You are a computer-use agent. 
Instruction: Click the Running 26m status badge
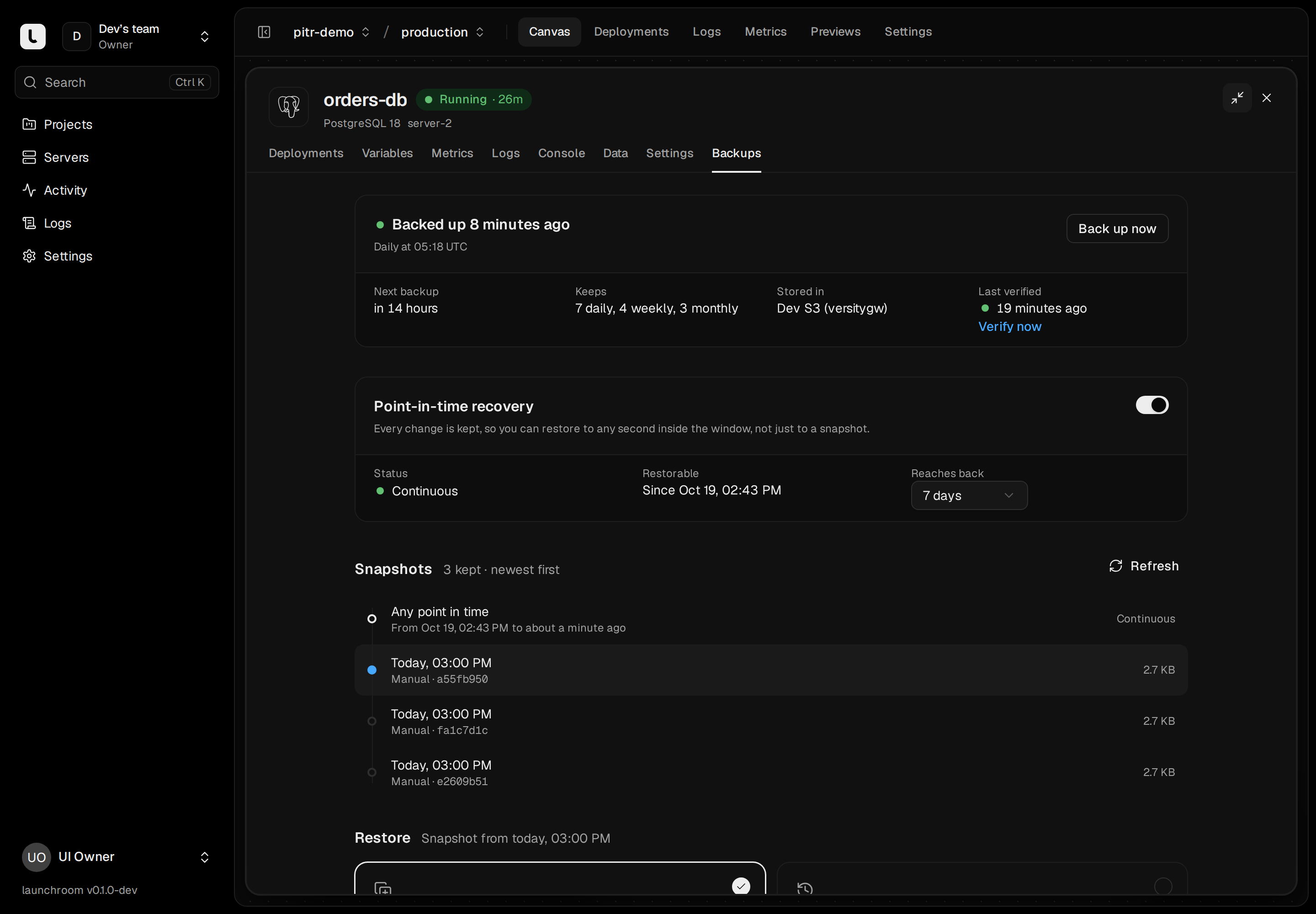coord(473,99)
